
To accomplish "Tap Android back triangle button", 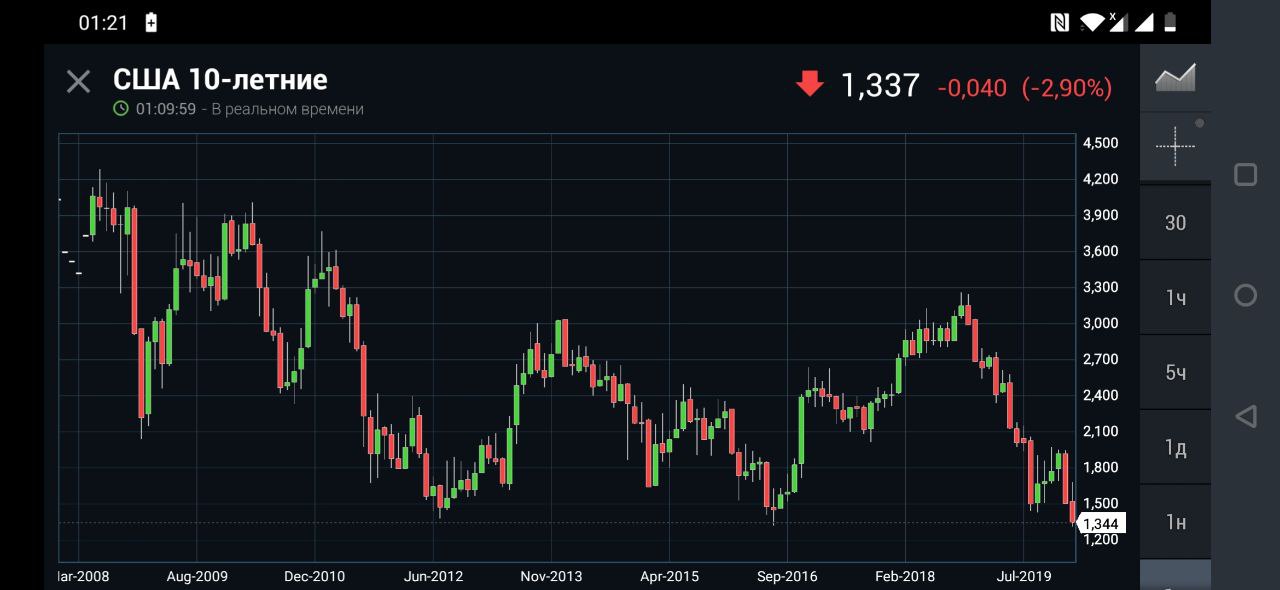I will point(1245,416).
